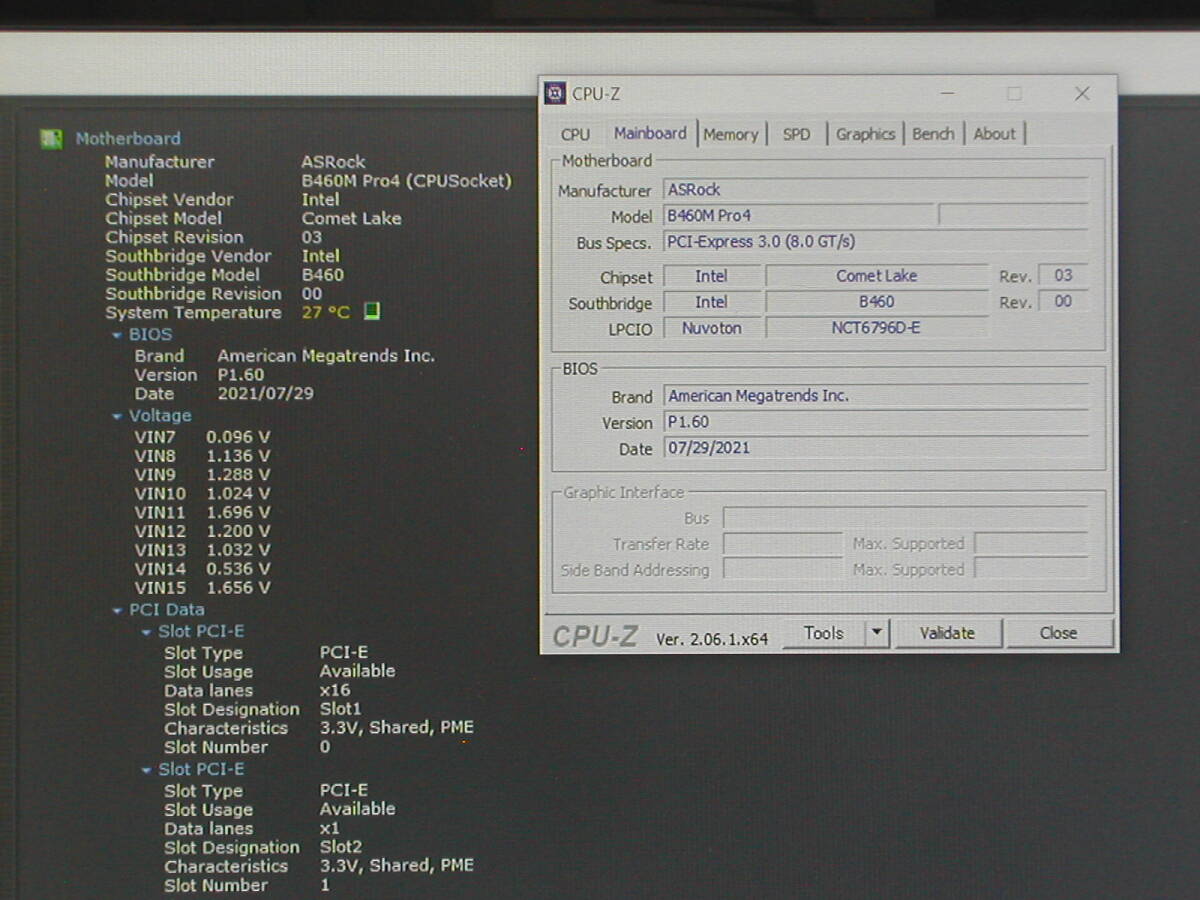Click the green Motherboard icon in the tree
The image size is (1200, 900).
(51, 139)
